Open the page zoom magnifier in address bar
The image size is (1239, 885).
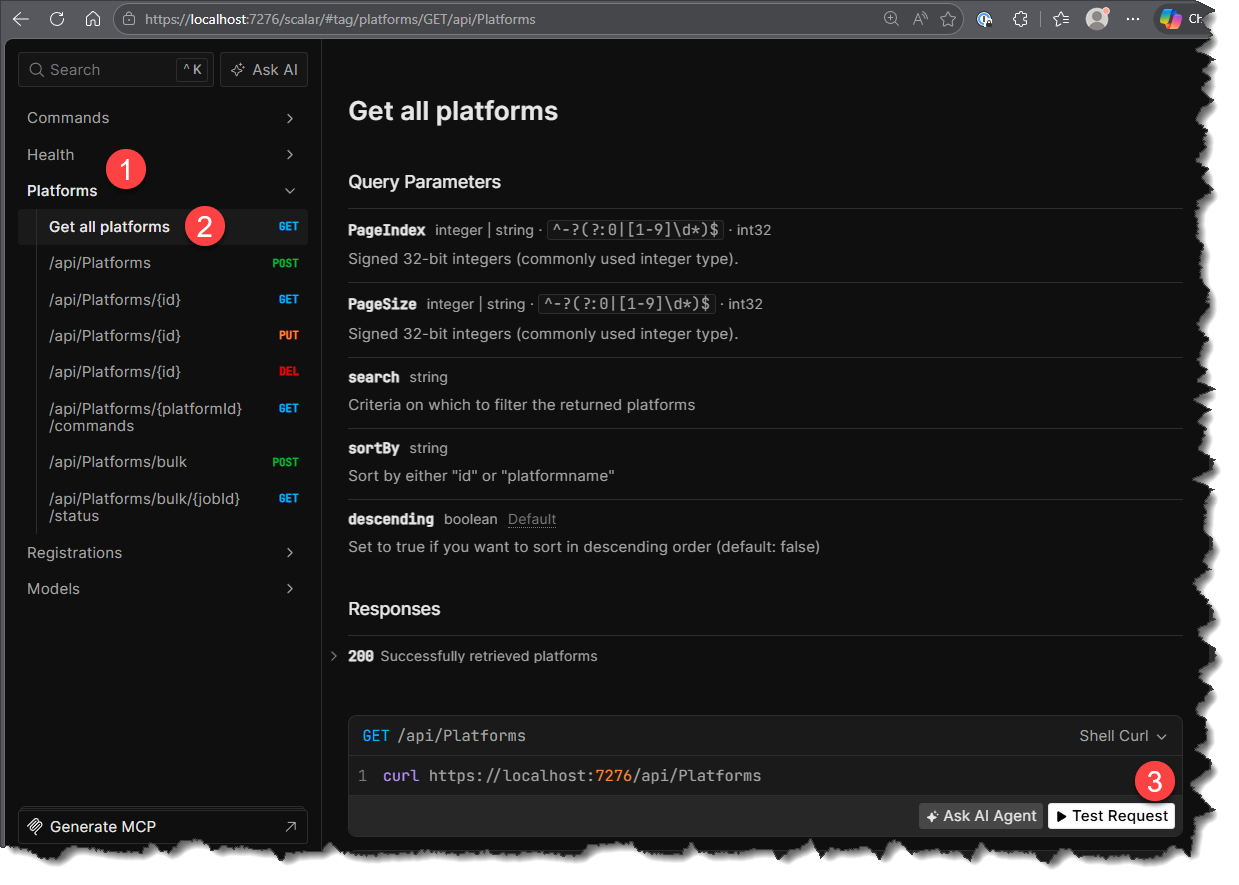point(891,18)
